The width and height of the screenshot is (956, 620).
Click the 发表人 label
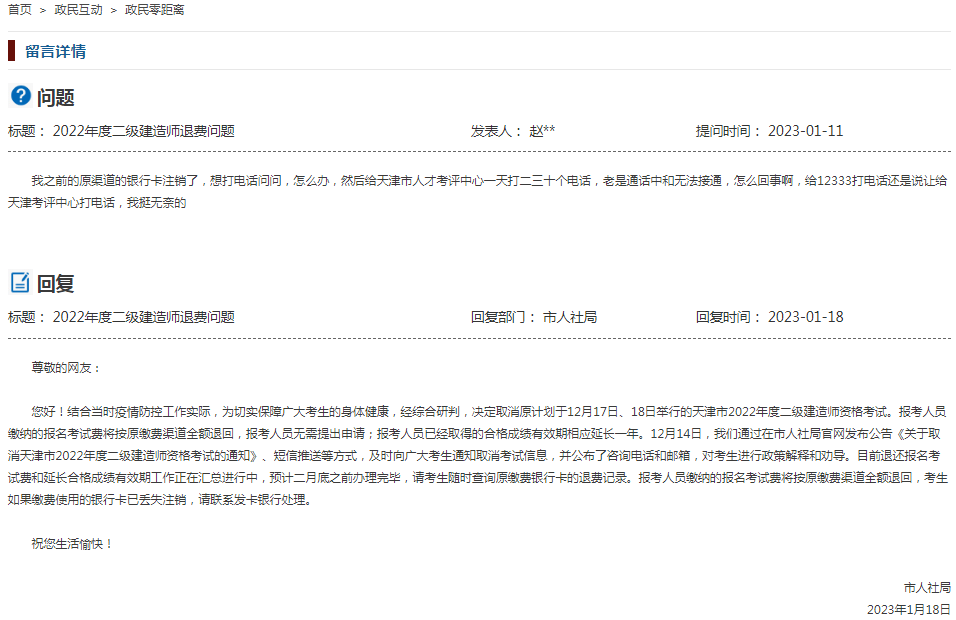(496, 131)
